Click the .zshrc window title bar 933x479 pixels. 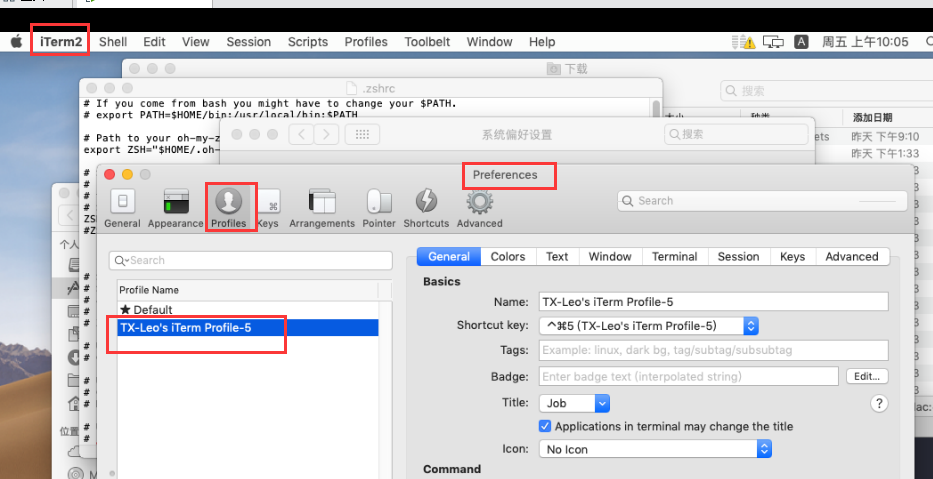(371, 88)
